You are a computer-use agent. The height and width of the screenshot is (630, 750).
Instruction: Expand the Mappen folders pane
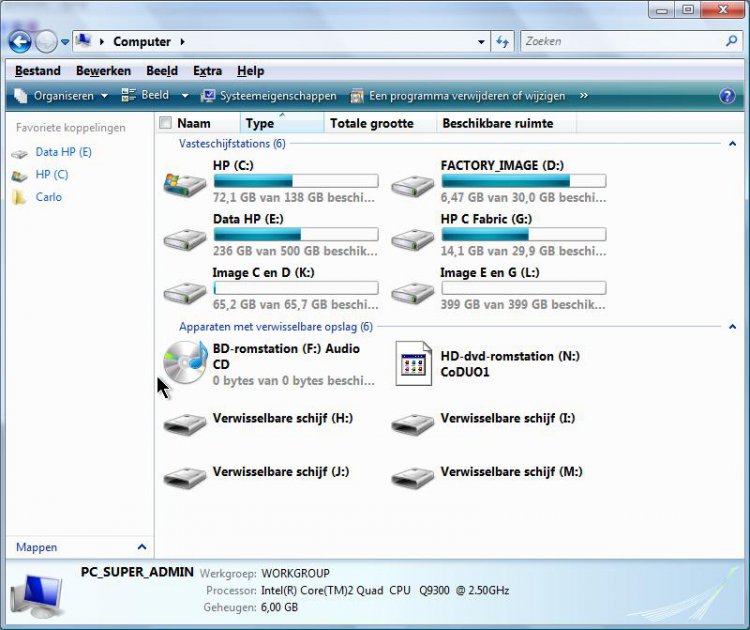pos(142,547)
